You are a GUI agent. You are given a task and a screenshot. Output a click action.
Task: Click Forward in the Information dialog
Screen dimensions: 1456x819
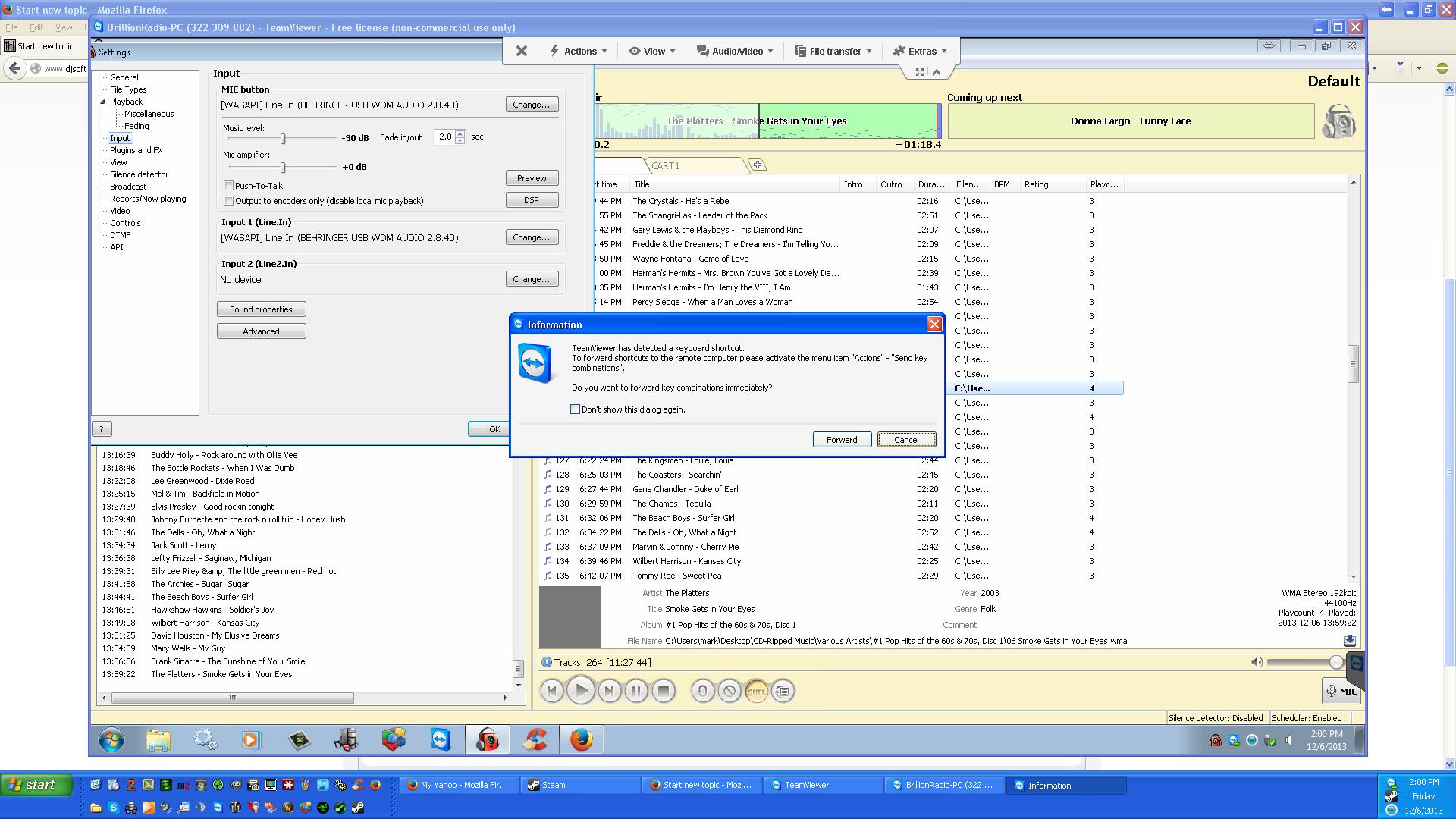pyautogui.click(x=842, y=440)
